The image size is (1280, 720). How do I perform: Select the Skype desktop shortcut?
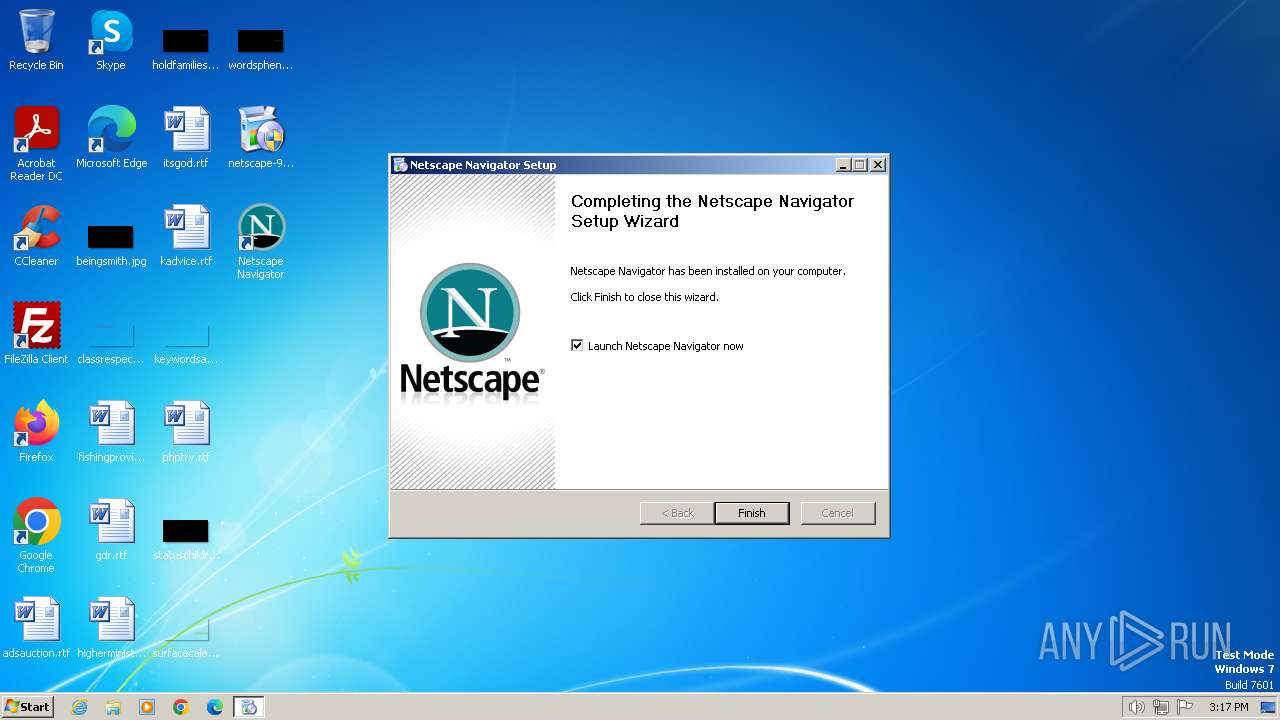(111, 40)
